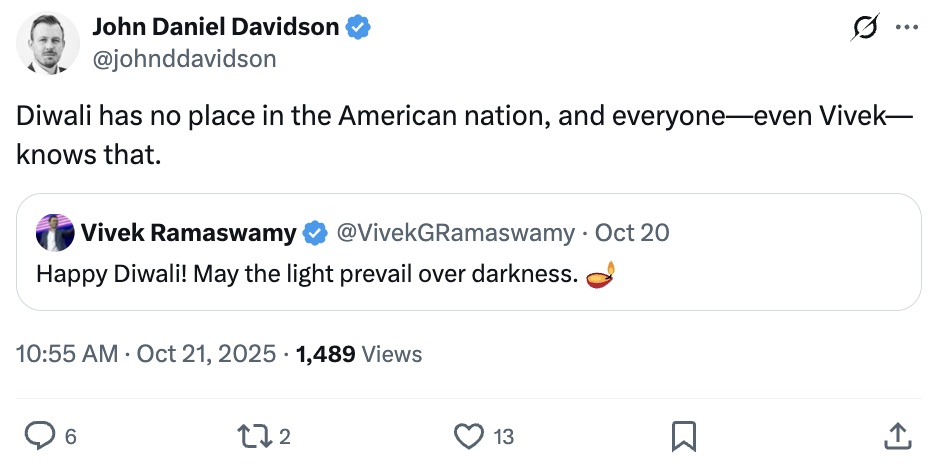The image size is (942, 474).
Task: Click the 1,489 Views count
Action: pyautogui.click(x=360, y=354)
